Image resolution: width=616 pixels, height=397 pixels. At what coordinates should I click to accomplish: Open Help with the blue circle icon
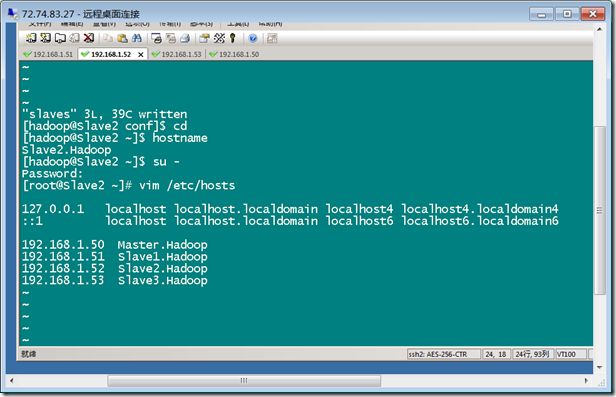(253, 38)
